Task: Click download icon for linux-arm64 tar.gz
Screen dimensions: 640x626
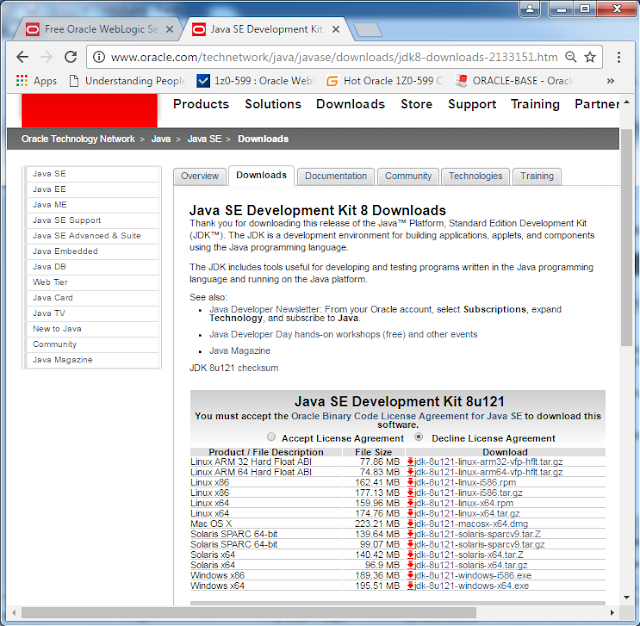Action: (411, 472)
